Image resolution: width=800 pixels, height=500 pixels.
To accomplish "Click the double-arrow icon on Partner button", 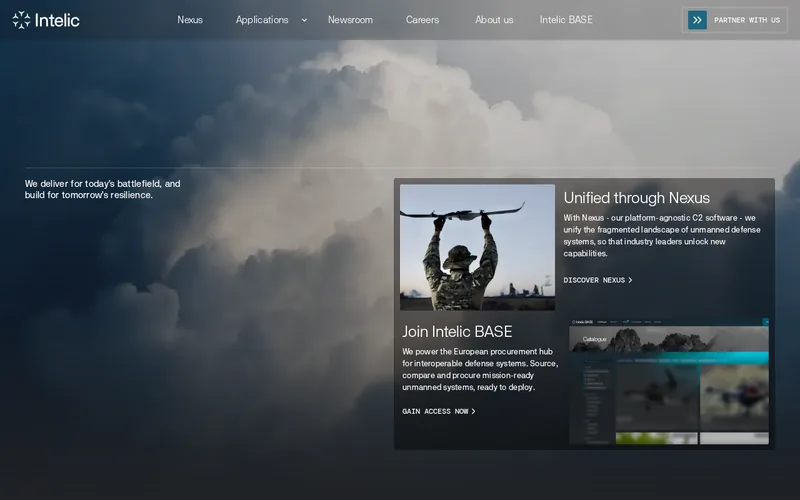I will tap(697, 20).
